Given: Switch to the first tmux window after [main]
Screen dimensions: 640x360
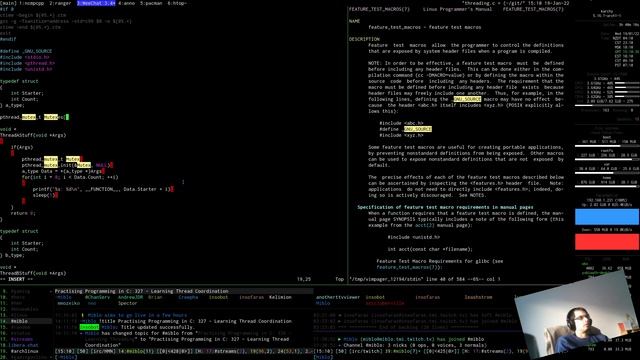Looking at the screenshot, I should 32,3.
